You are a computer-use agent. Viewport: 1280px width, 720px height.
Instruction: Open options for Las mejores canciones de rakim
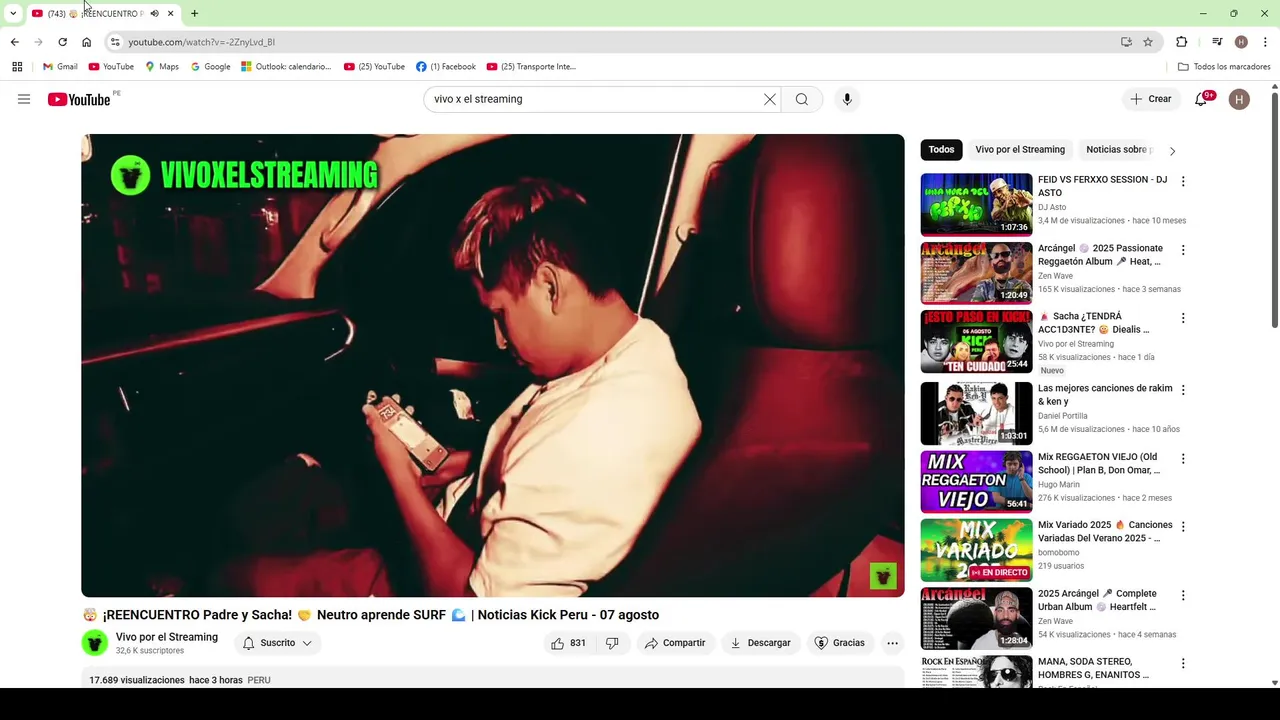(x=1183, y=390)
